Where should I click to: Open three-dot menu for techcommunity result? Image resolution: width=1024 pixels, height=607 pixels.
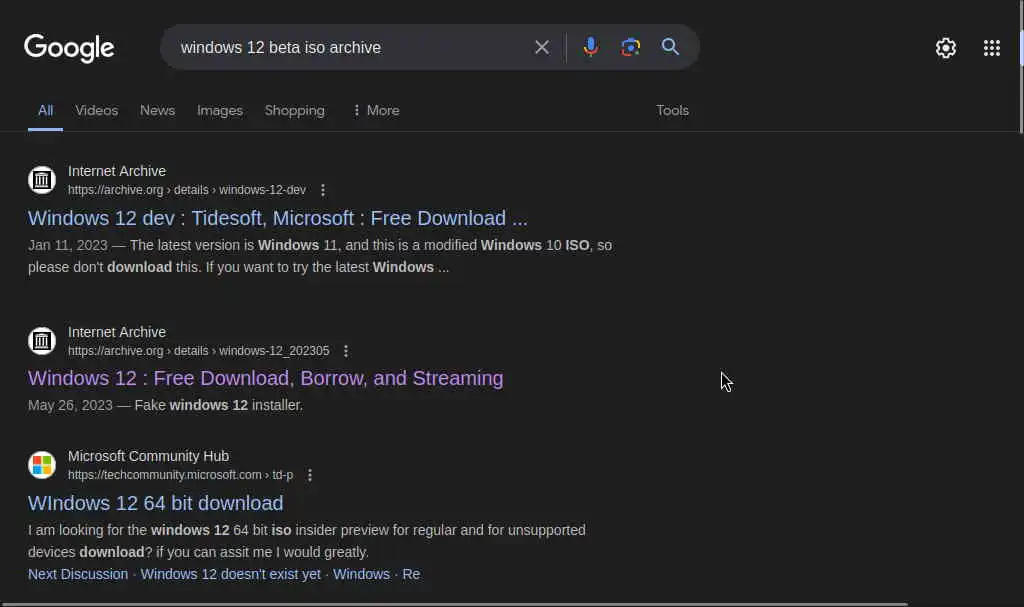coord(310,475)
